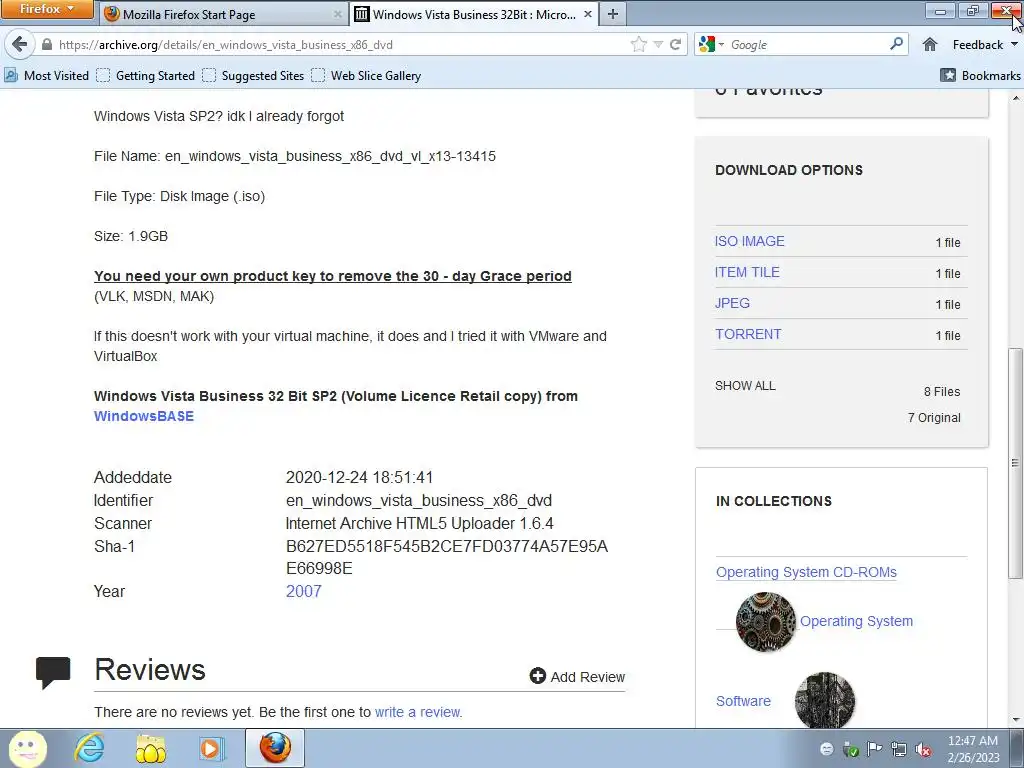1024x768 pixels.
Task: Close the Mozilla Firefox Start Page tab
Action: pos(338,14)
